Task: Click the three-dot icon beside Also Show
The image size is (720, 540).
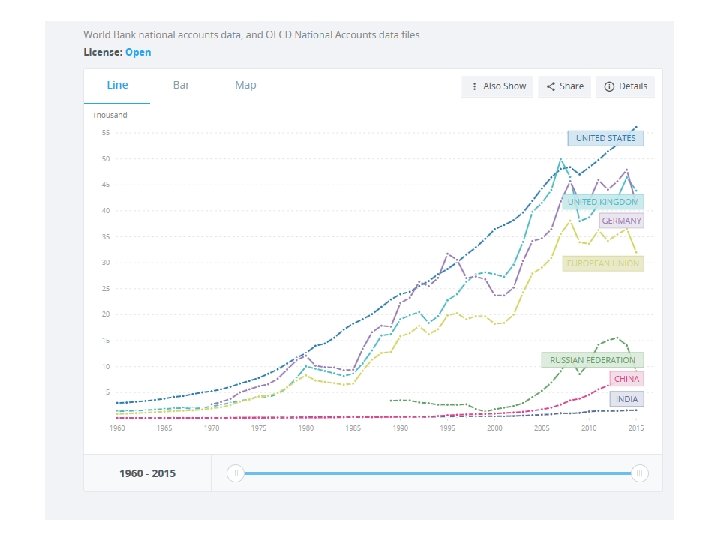Action: point(475,86)
